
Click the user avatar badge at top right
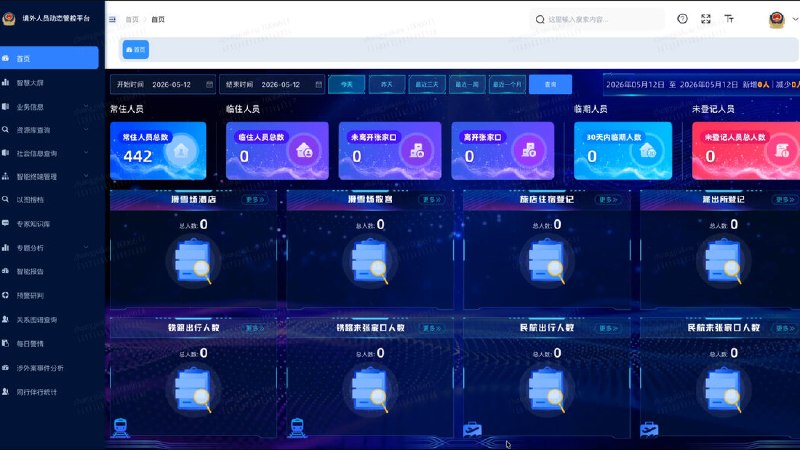777,19
